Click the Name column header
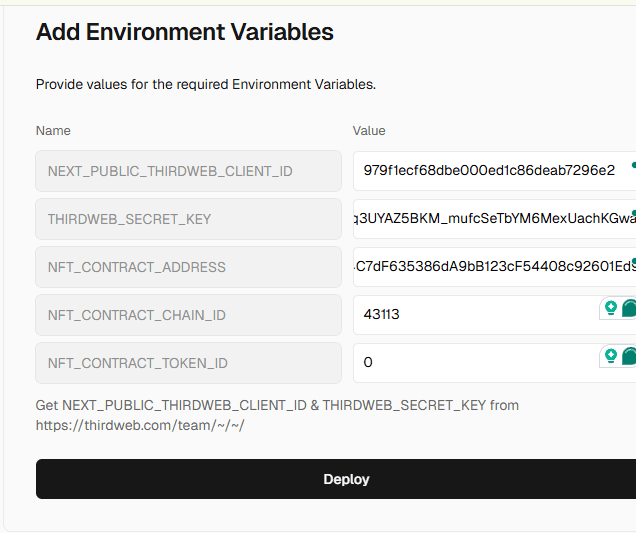 pyautogui.click(x=53, y=131)
